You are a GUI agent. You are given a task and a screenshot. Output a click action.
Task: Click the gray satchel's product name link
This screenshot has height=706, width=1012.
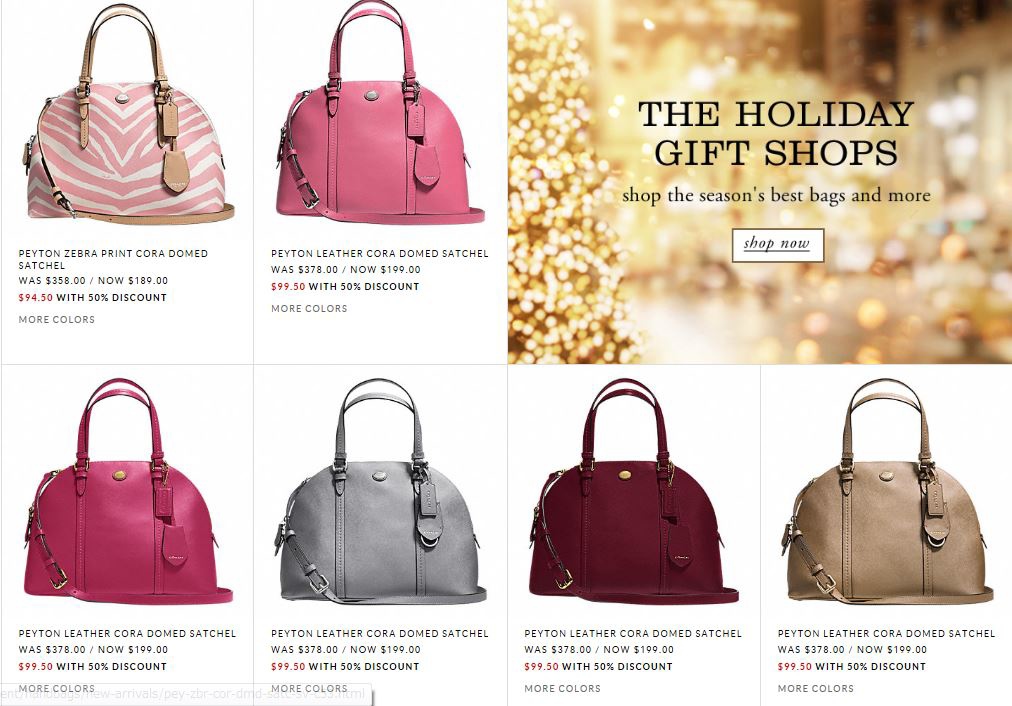380,634
